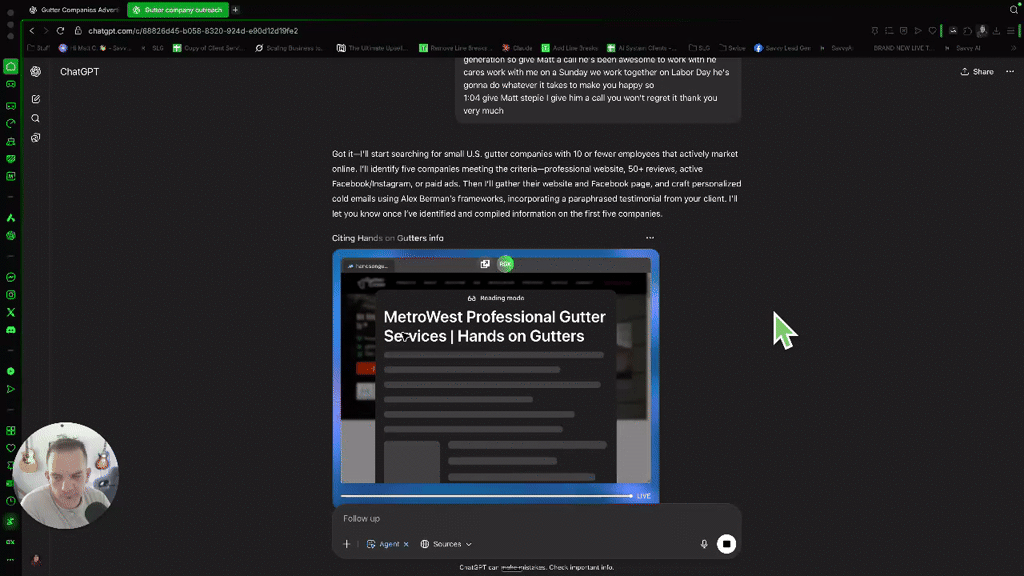Viewport: 1024px width, 576px height.
Task: Open the Scaling Business bookmark
Action: (289, 48)
